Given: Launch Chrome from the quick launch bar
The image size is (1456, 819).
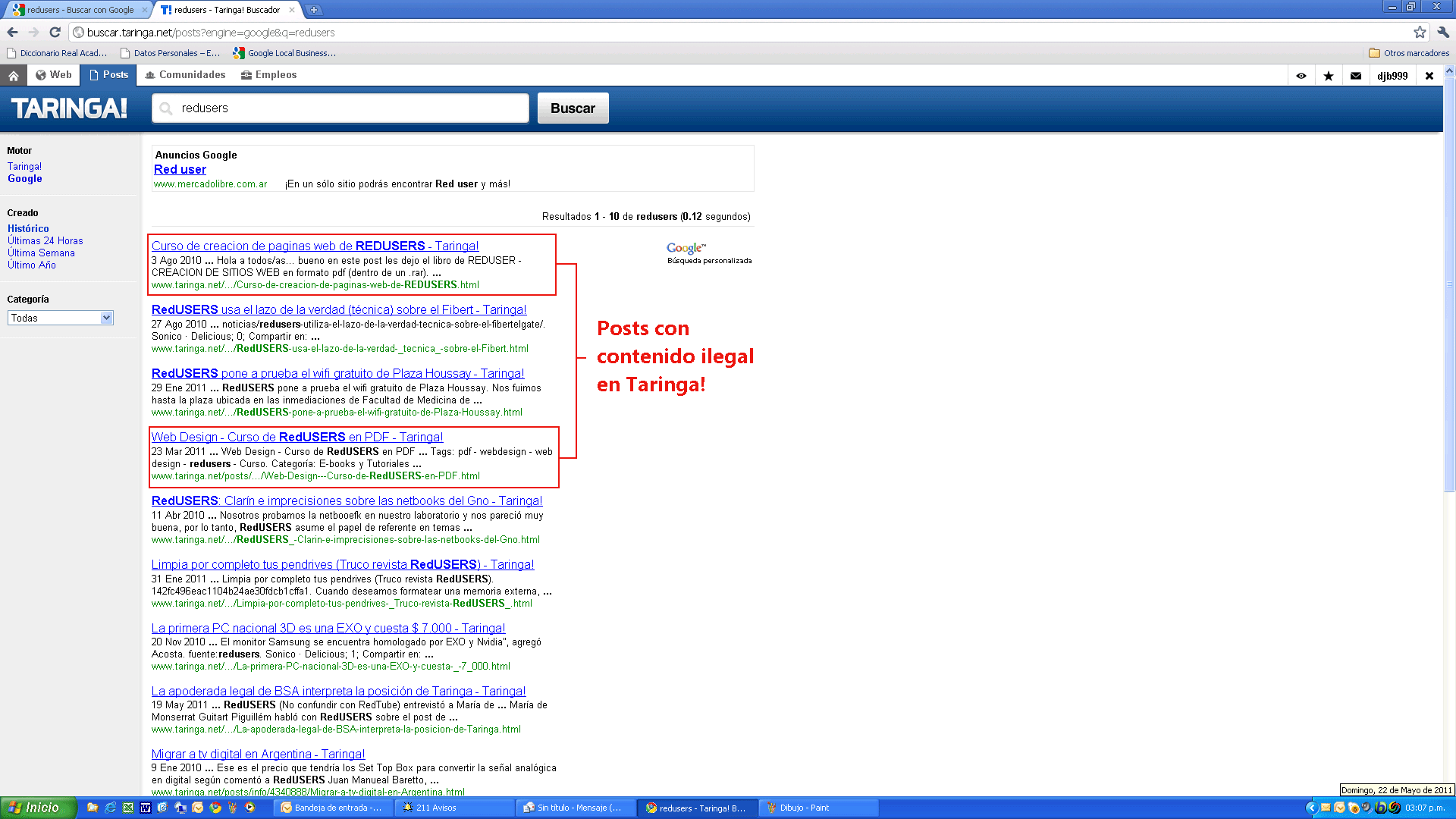Looking at the screenshot, I should (215, 808).
